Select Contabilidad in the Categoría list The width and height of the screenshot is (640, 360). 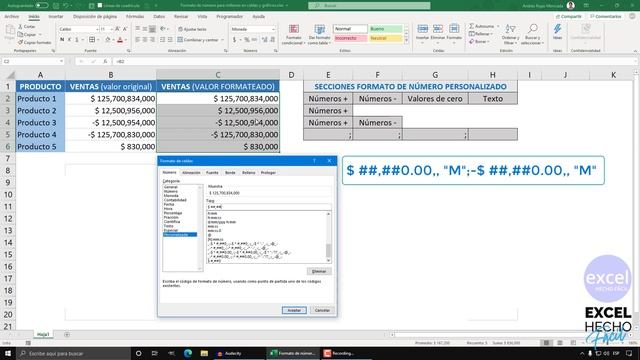(176, 200)
